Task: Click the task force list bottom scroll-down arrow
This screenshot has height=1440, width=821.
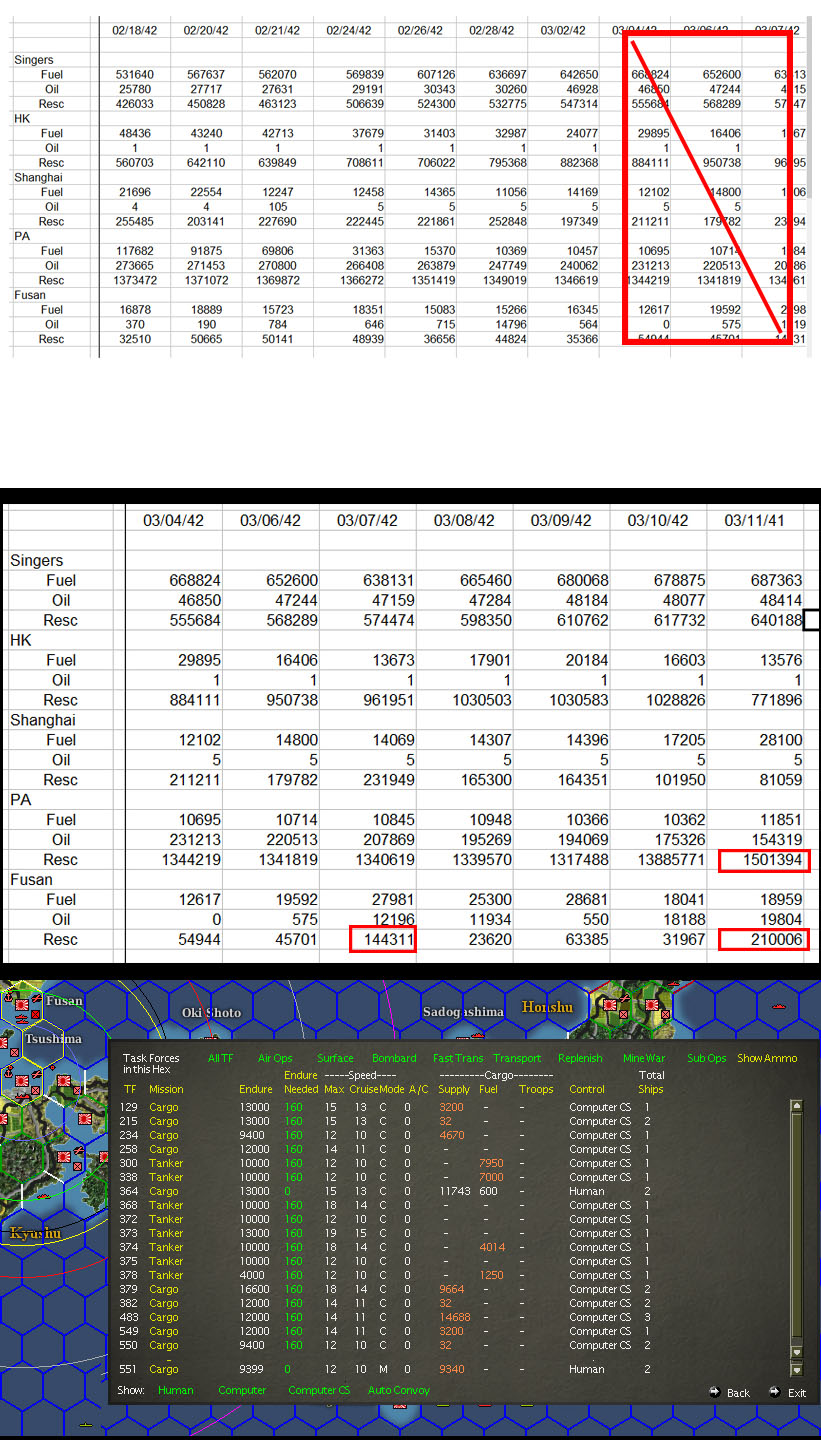Action: (x=796, y=1368)
